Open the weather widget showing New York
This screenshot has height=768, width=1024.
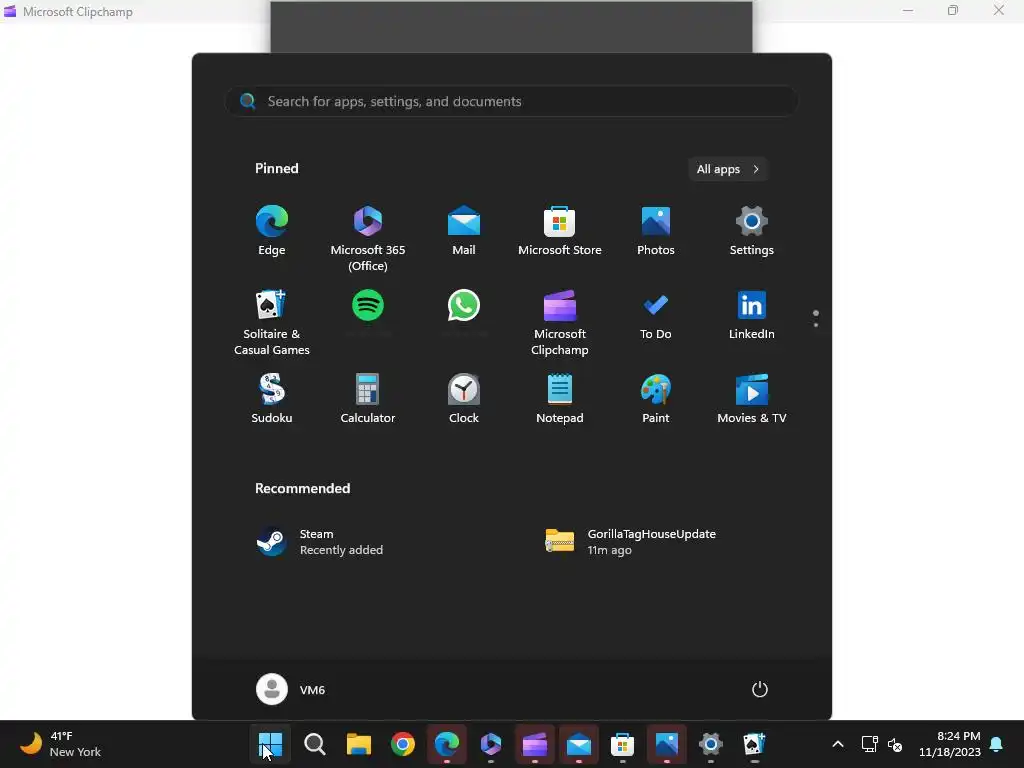tap(61, 744)
